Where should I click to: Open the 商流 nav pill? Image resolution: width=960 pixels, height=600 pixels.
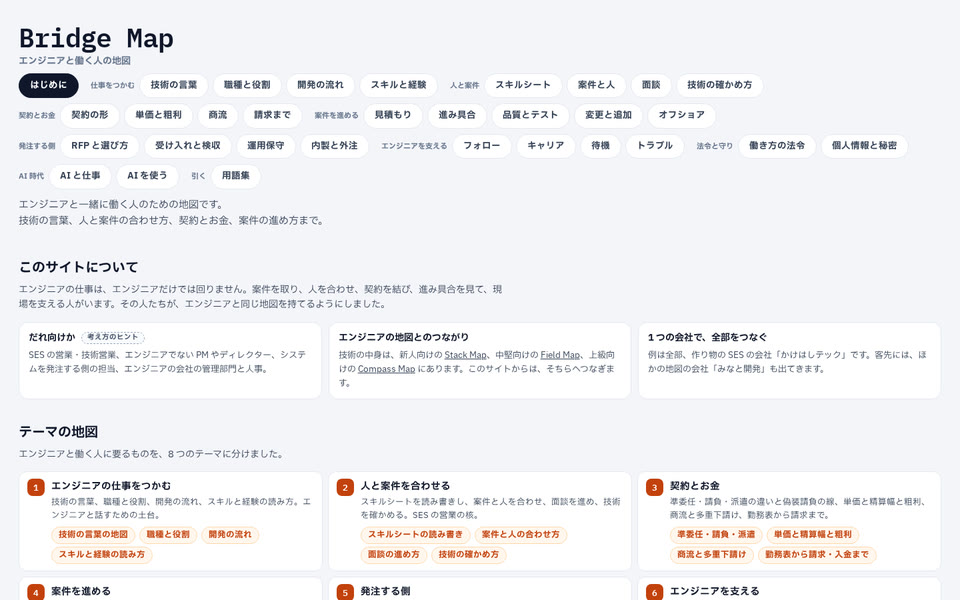tap(218, 115)
